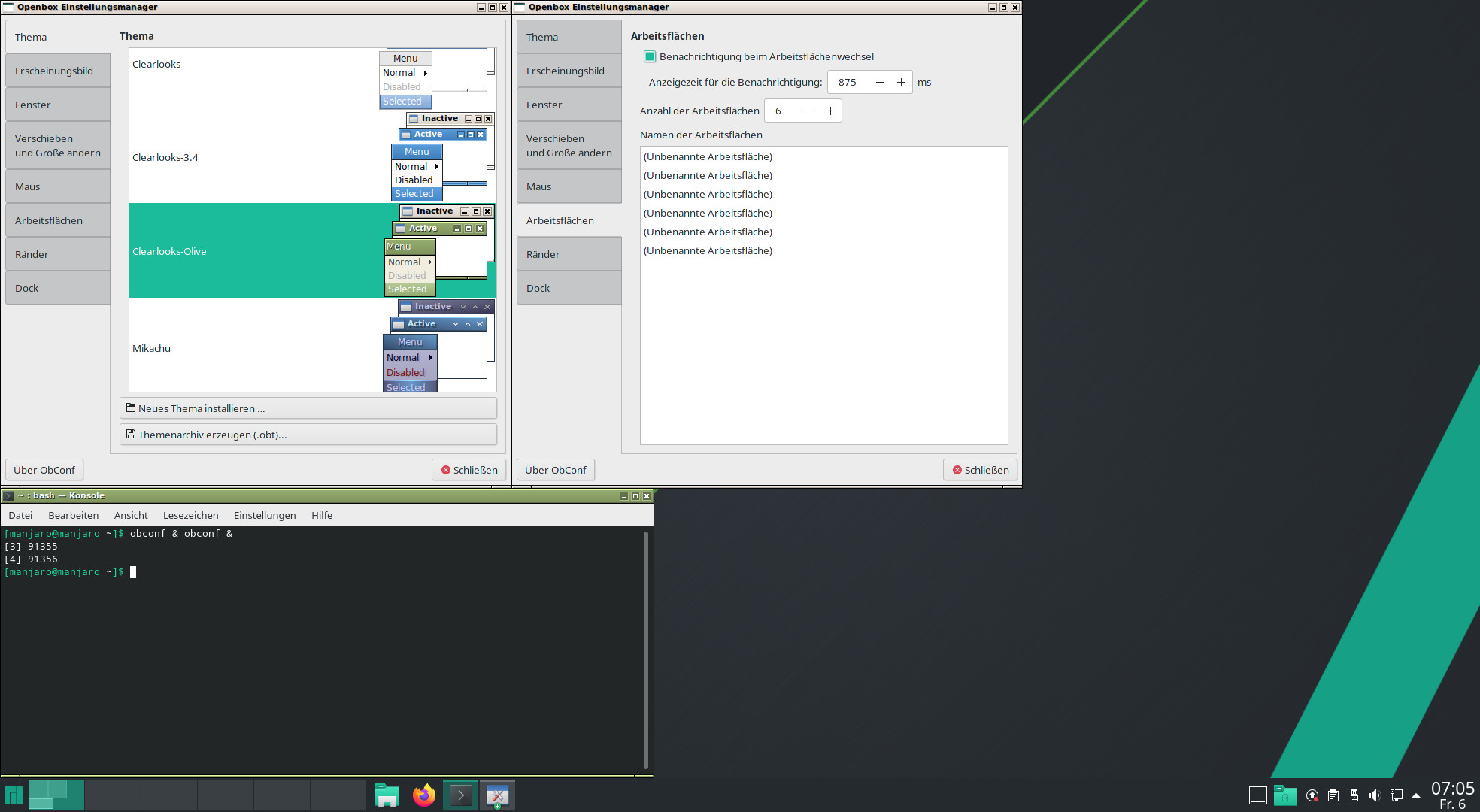Select the Mikachu theme

pyautogui.click(x=312, y=345)
